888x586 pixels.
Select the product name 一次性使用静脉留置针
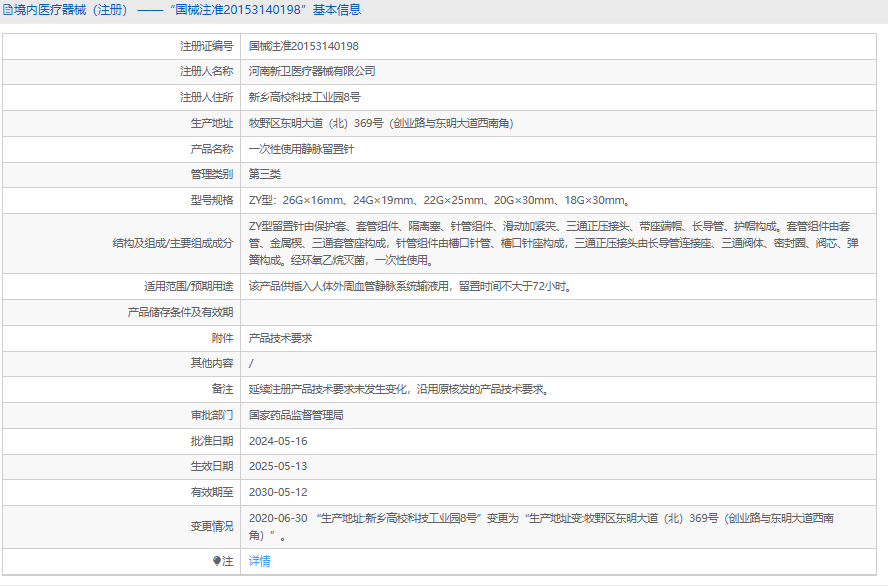coord(301,149)
